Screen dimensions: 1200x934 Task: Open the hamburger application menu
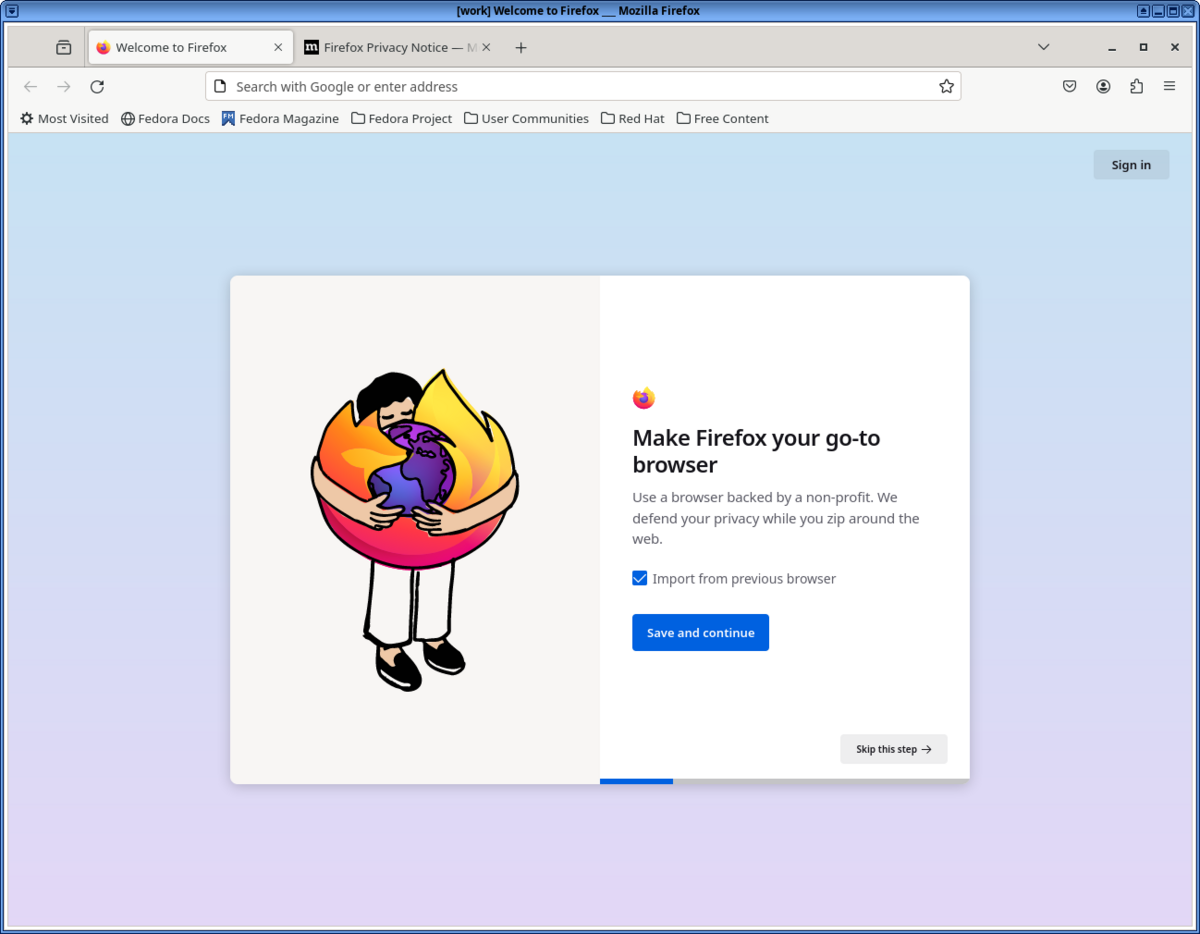1169,86
